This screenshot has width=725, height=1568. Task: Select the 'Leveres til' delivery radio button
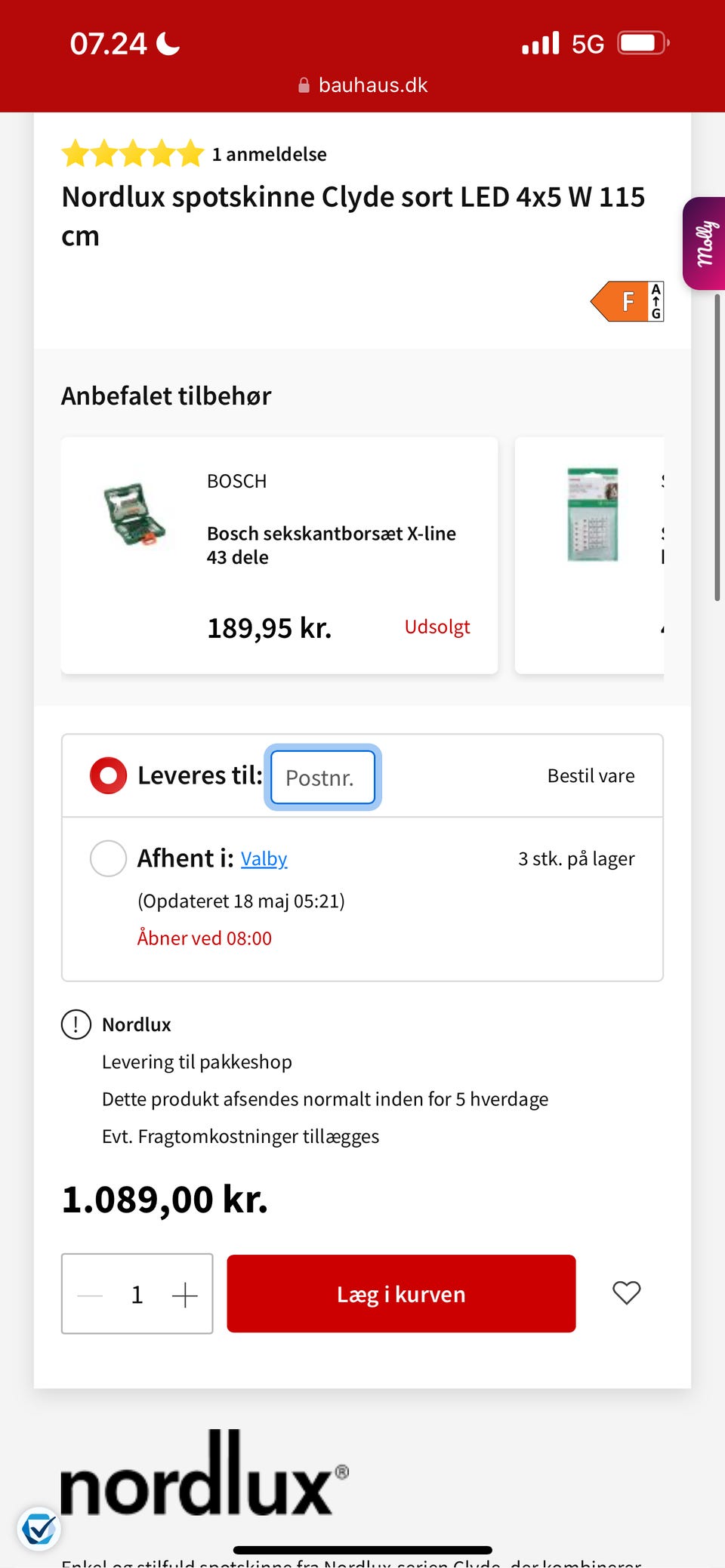[x=109, y=775]
